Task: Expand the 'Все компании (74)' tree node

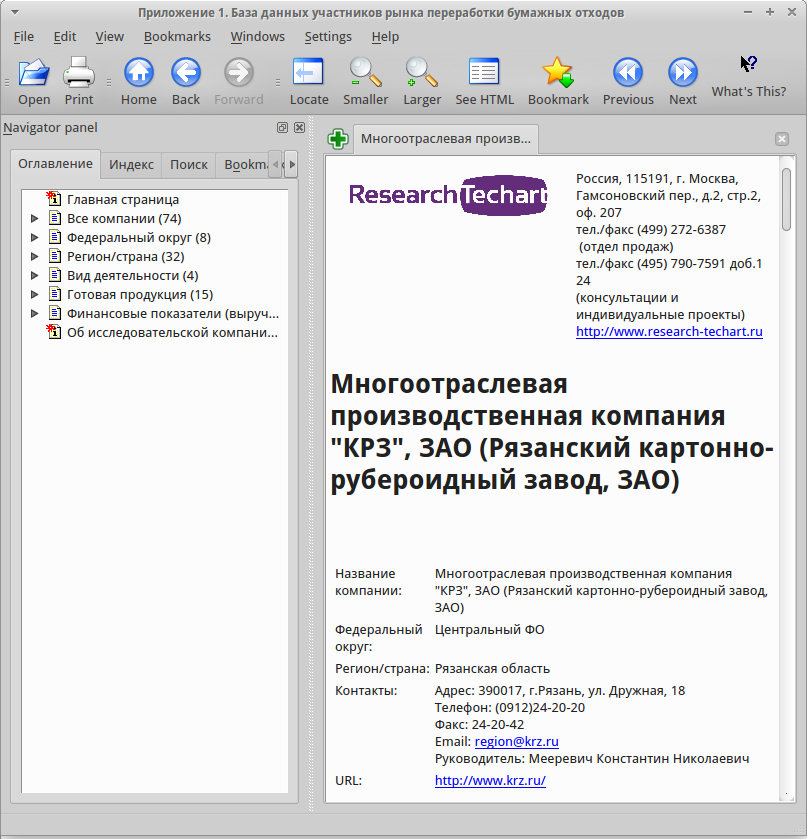Action: pos(34,218)
